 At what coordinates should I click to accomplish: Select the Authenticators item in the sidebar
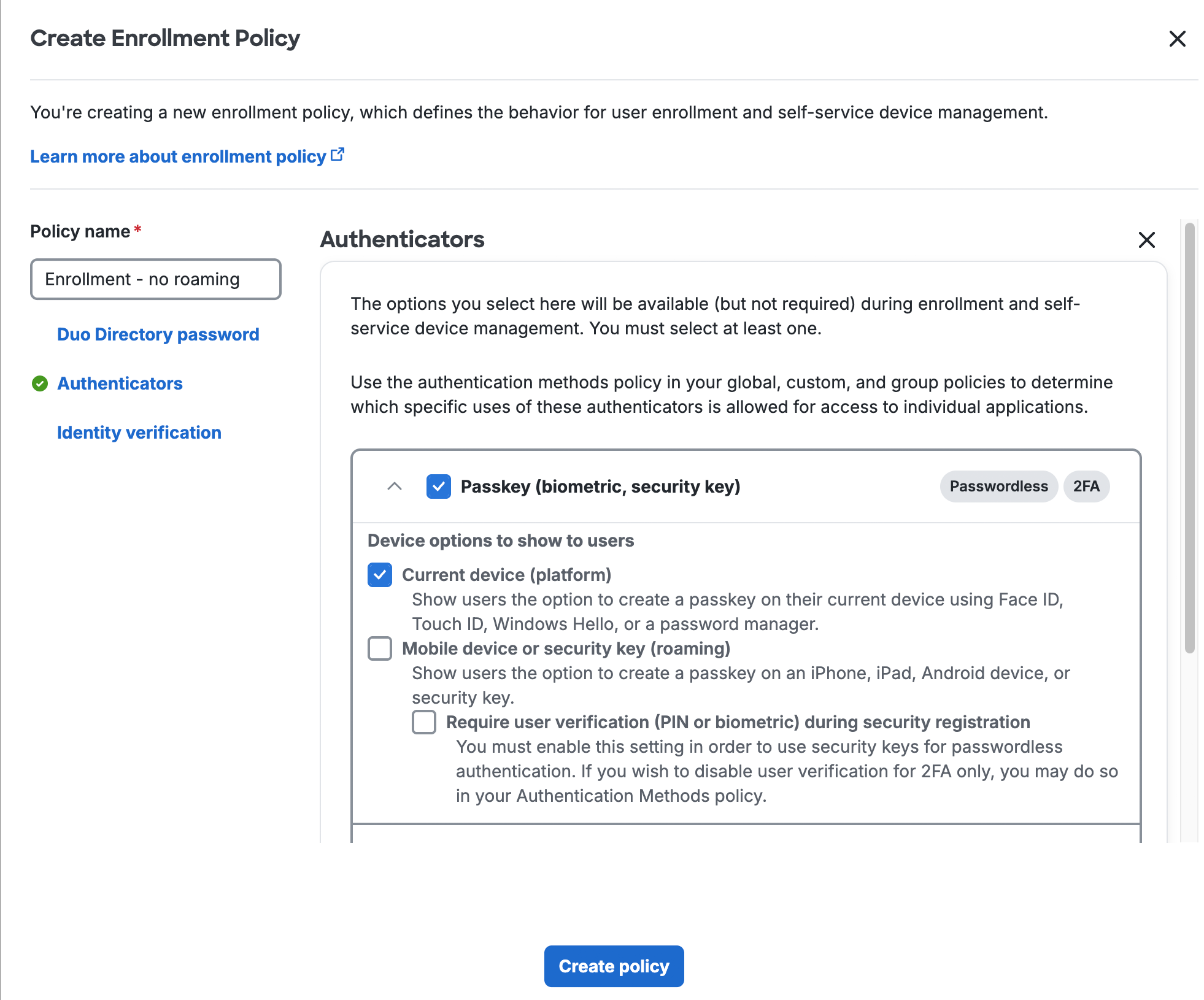[120, 383]
